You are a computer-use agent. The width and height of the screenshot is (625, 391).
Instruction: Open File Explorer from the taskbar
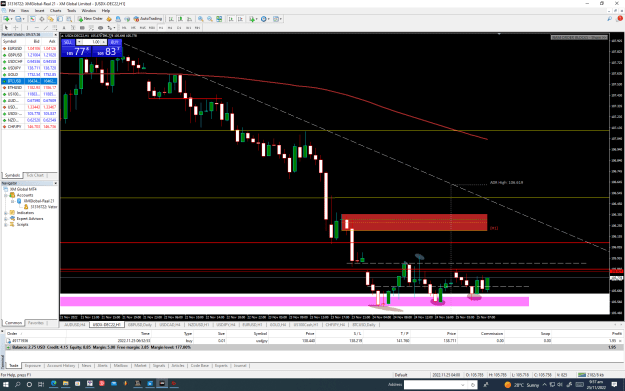point(65,384)
